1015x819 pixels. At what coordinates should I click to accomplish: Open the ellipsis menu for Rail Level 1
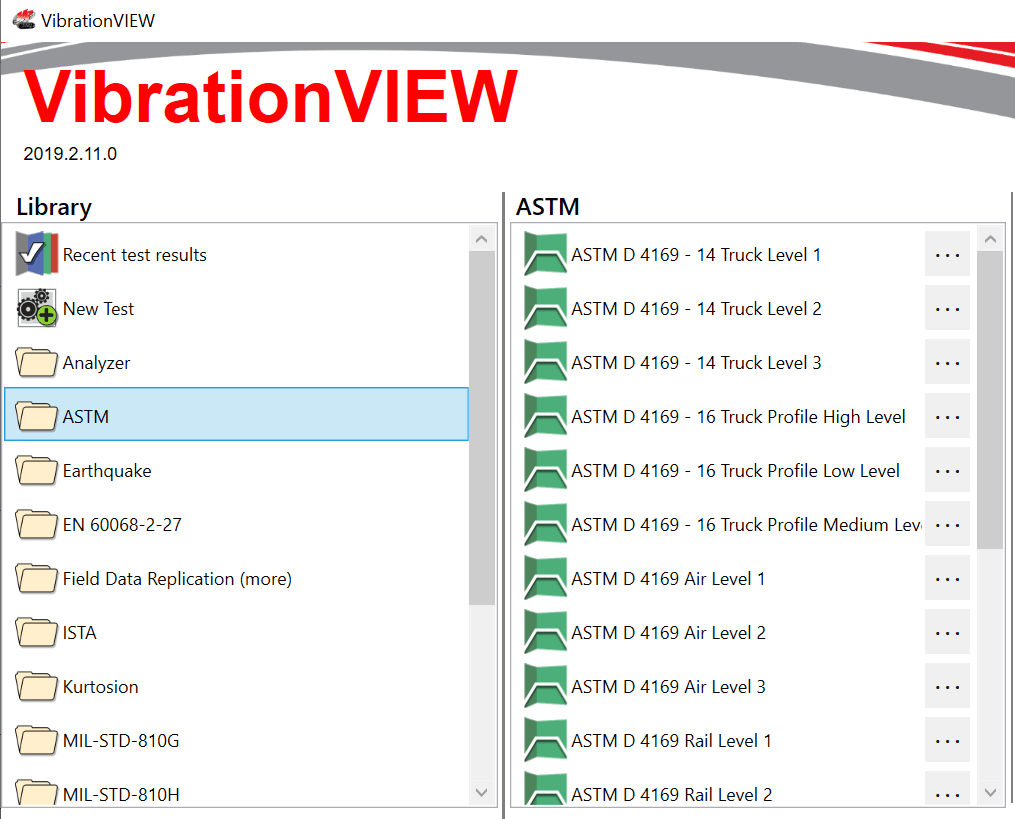pos(947,741)
